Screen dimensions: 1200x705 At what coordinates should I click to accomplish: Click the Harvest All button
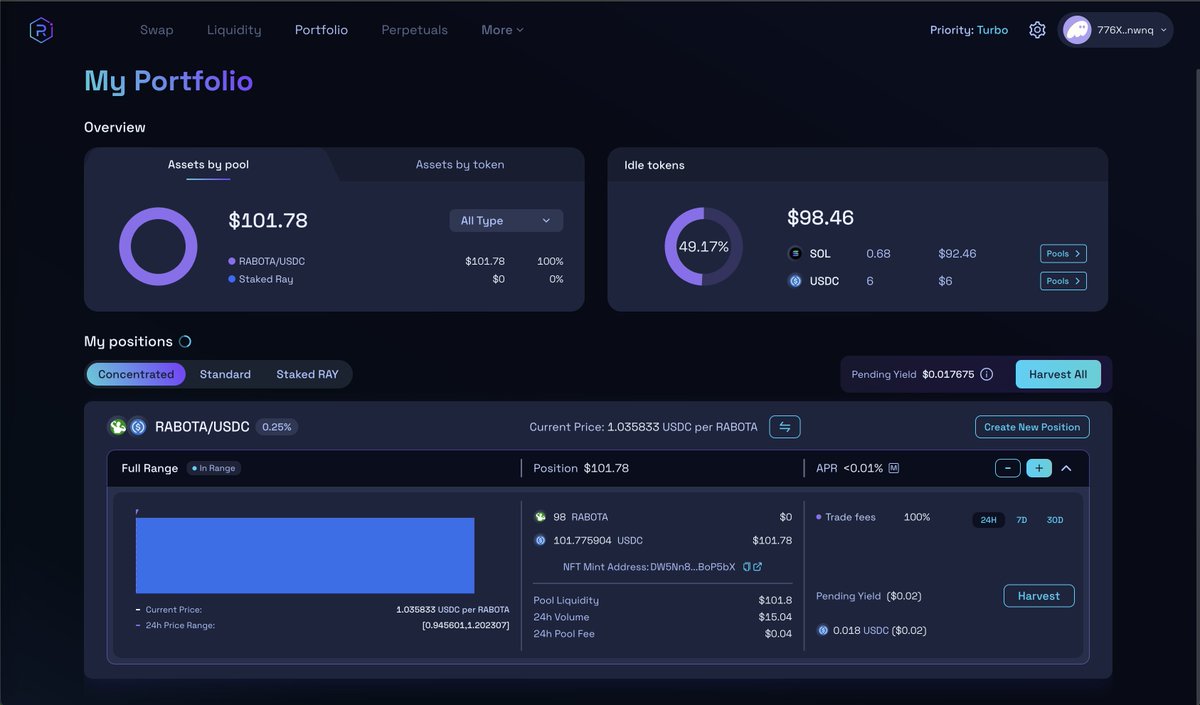coord(1058,374)
